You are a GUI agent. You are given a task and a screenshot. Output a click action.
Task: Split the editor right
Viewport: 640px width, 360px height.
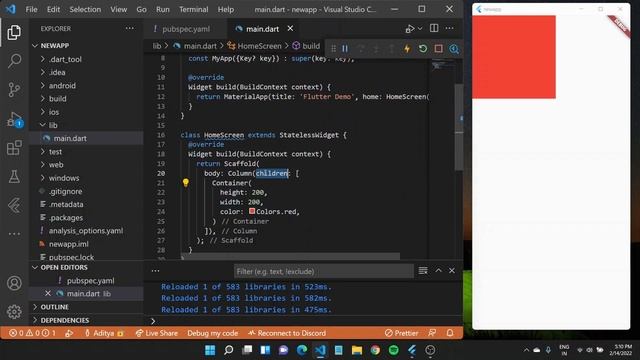[434, 28]
